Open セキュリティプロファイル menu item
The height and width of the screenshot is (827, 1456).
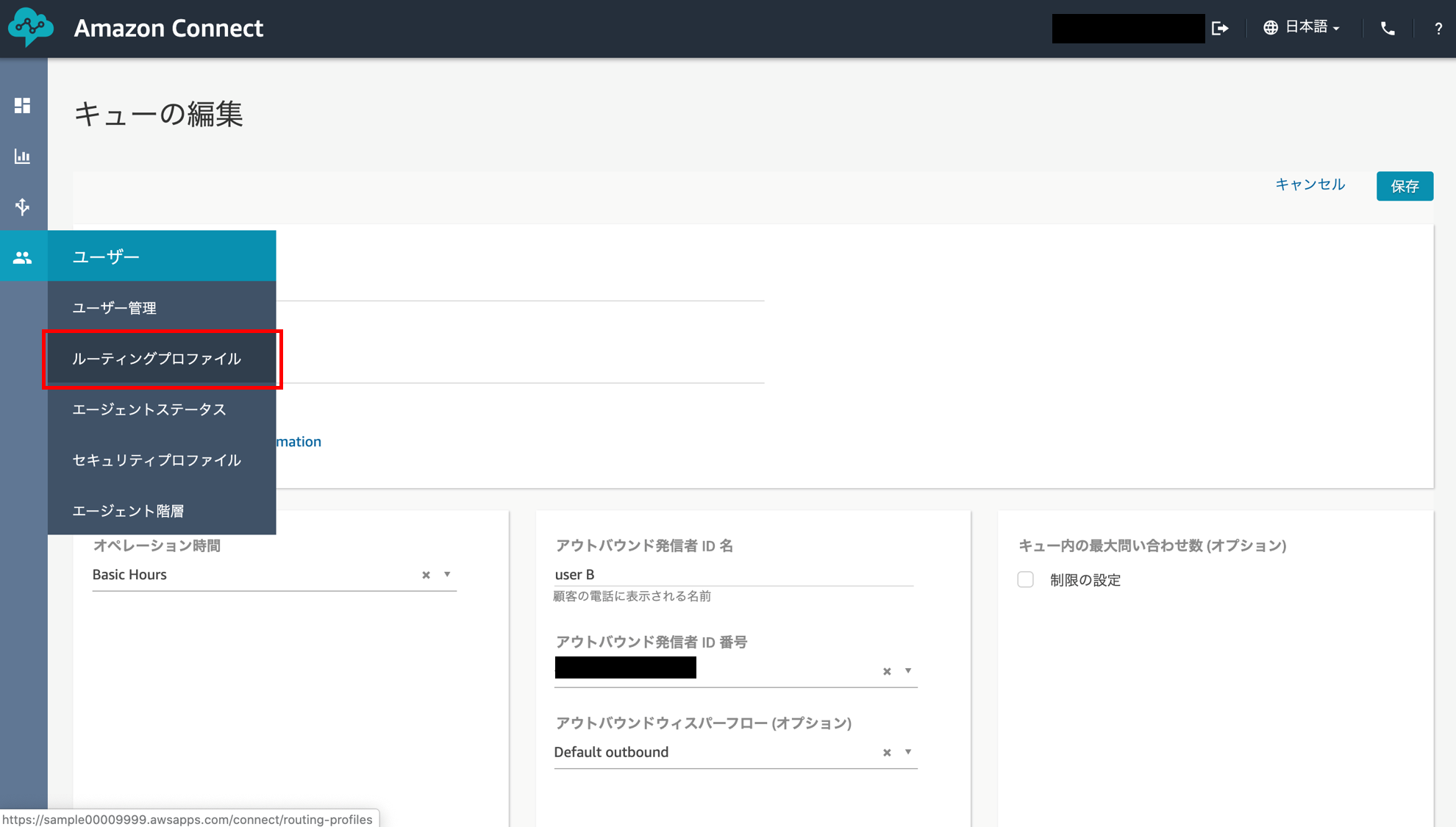162,460
